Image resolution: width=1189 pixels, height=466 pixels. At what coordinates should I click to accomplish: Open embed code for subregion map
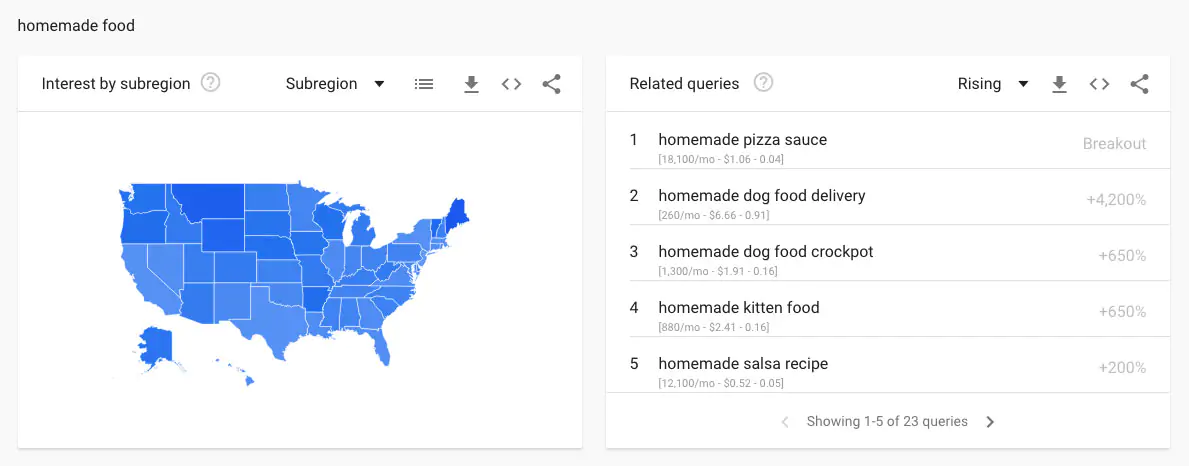pos(511,84)
